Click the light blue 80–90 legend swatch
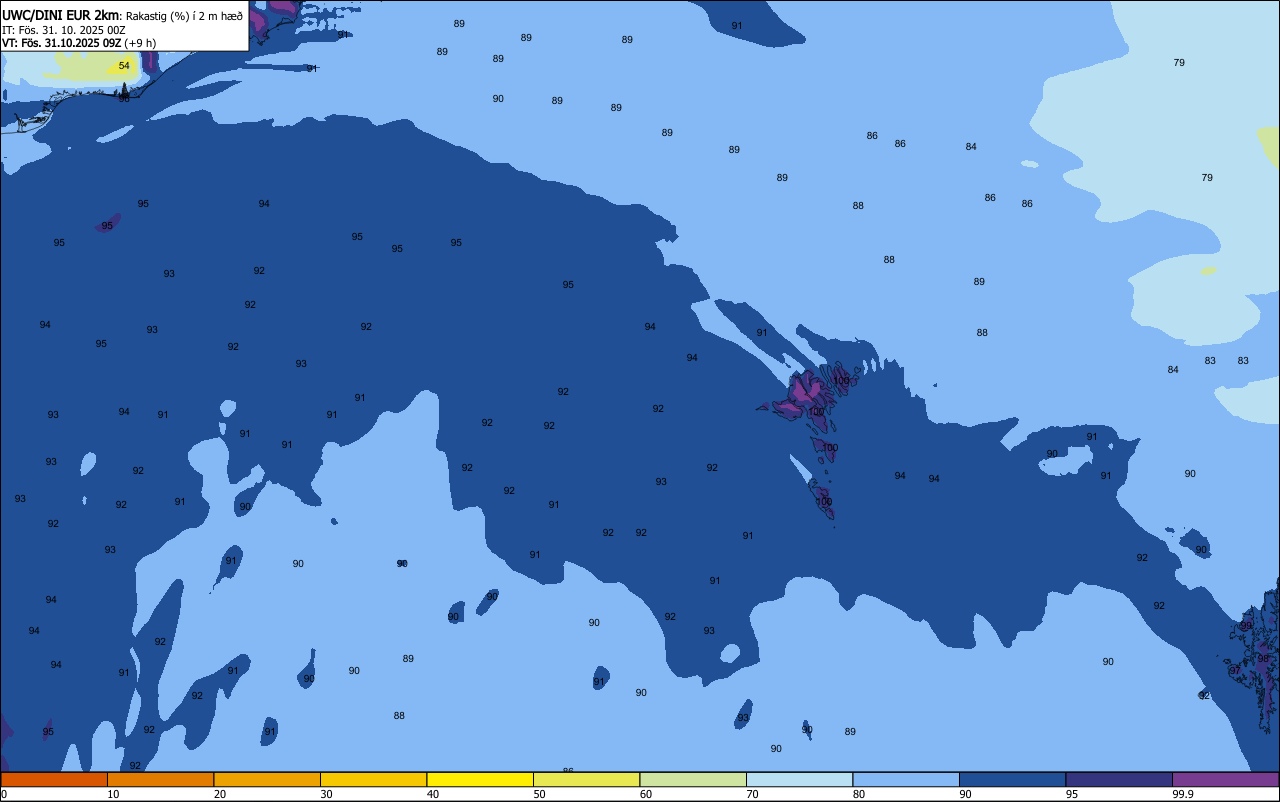1280x802 pixels. 906,779
